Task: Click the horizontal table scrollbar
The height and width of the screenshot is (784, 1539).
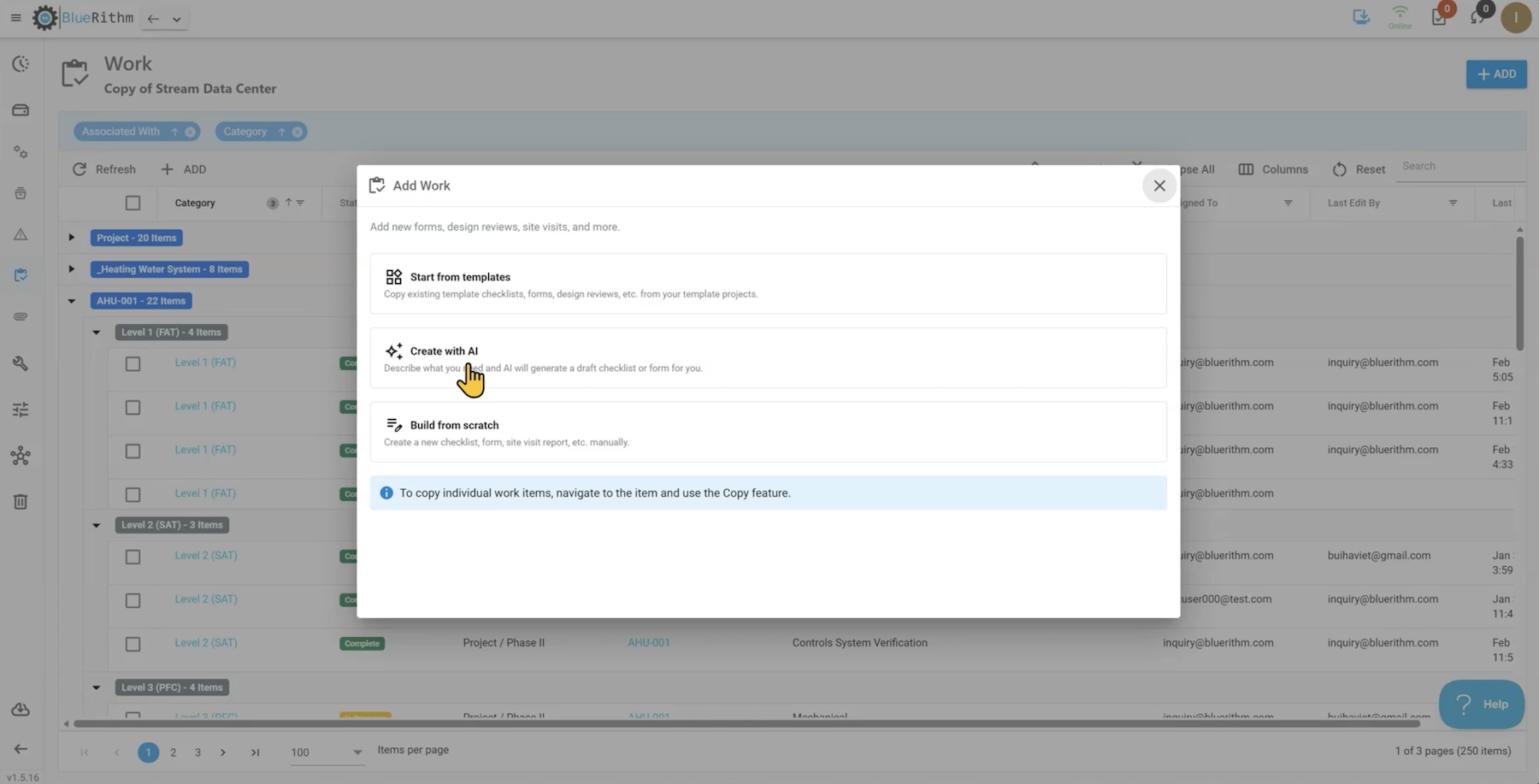Action: click(x=746, y=724)
